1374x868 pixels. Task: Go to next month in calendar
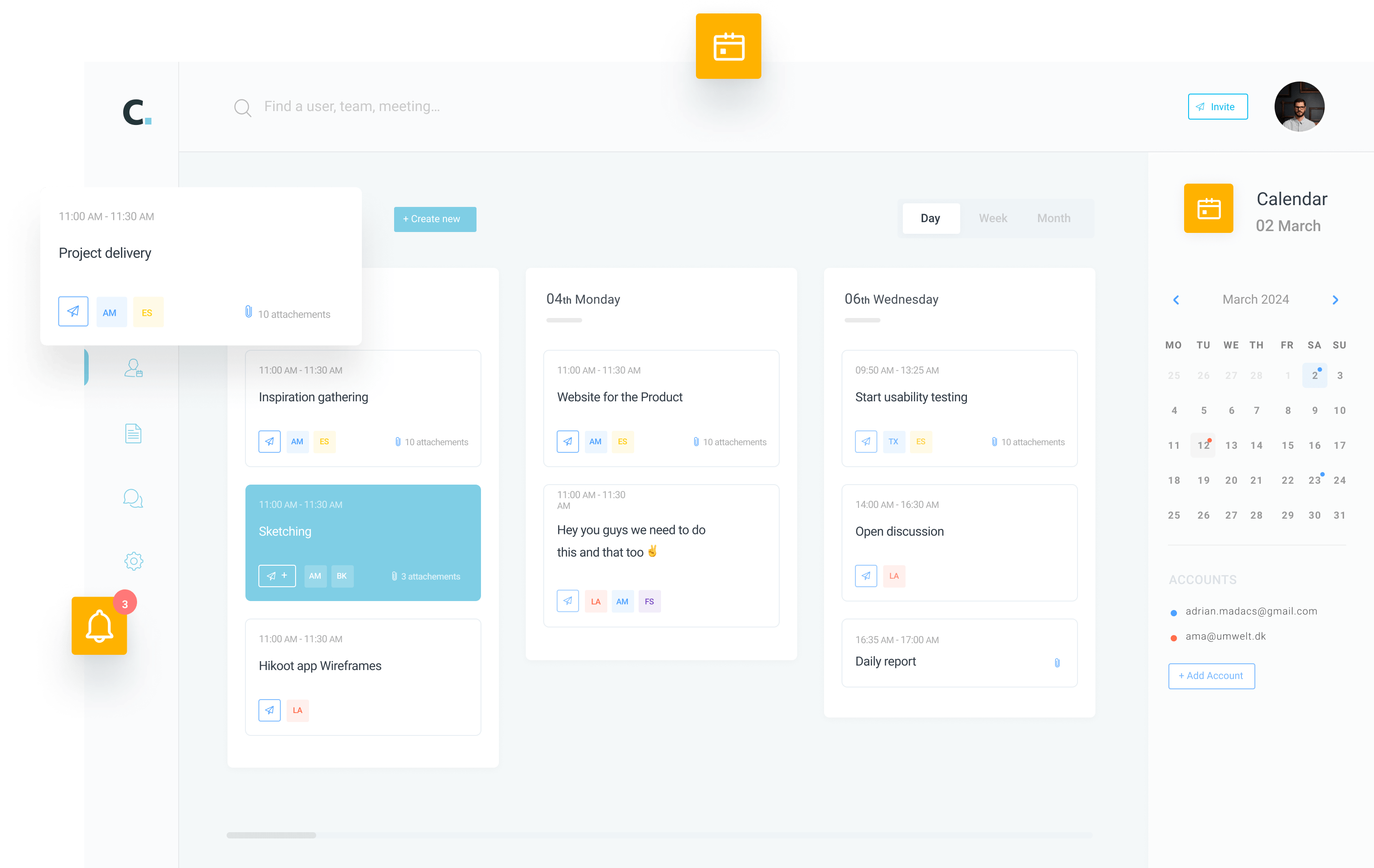coord(1335,300)
